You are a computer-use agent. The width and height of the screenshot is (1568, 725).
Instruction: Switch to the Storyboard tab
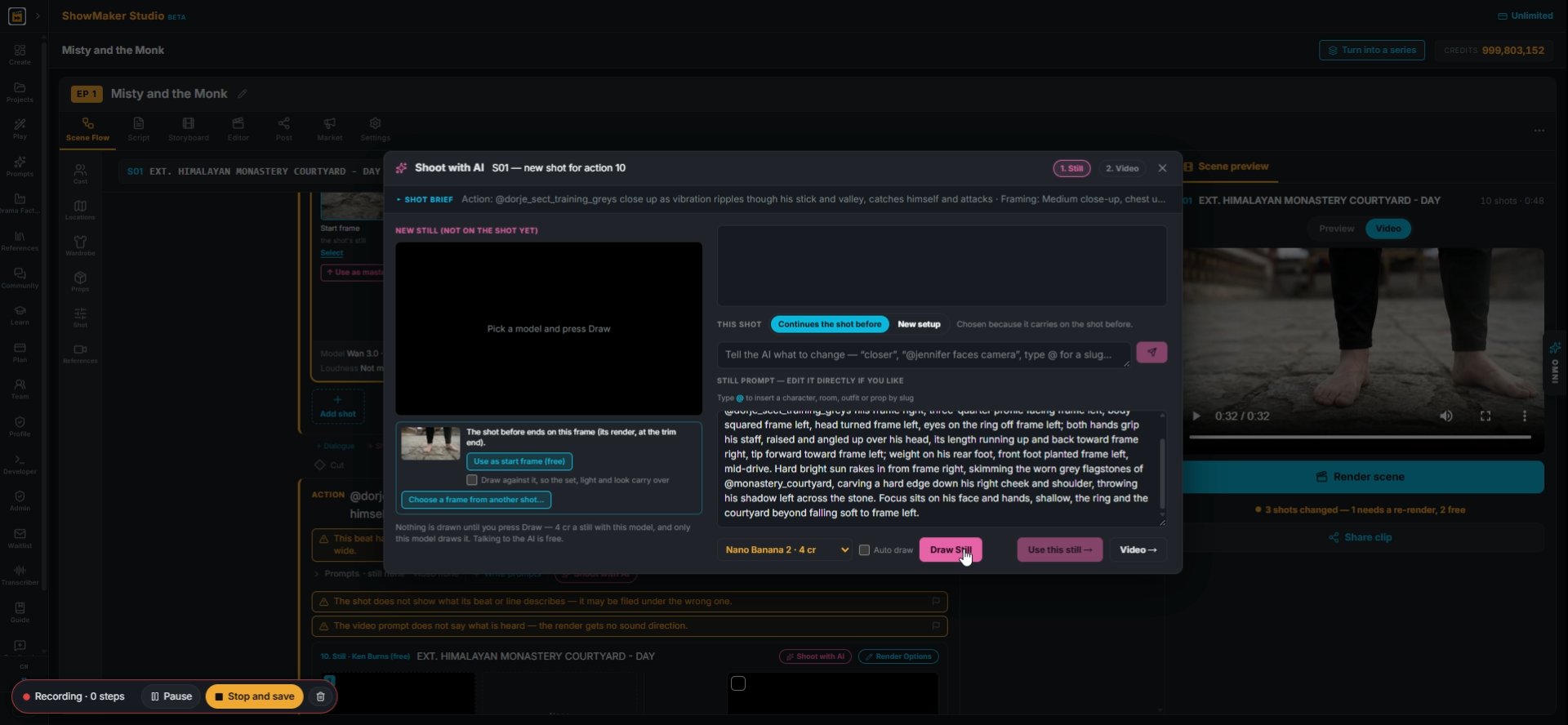pos(189,129)
